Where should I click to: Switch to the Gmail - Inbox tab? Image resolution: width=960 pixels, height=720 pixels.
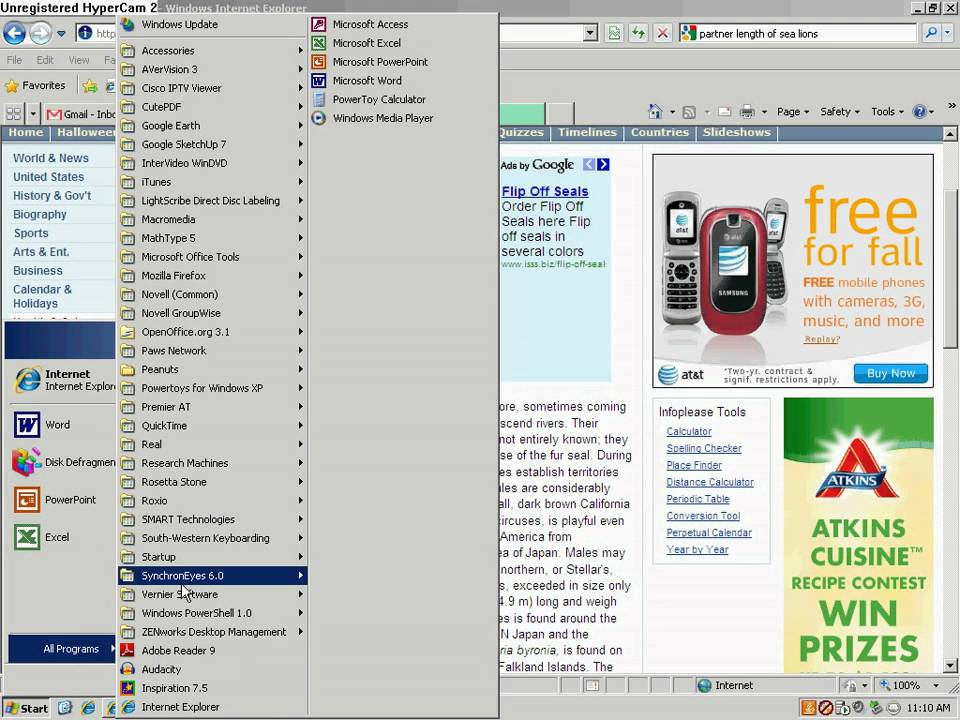pos(80,114)
